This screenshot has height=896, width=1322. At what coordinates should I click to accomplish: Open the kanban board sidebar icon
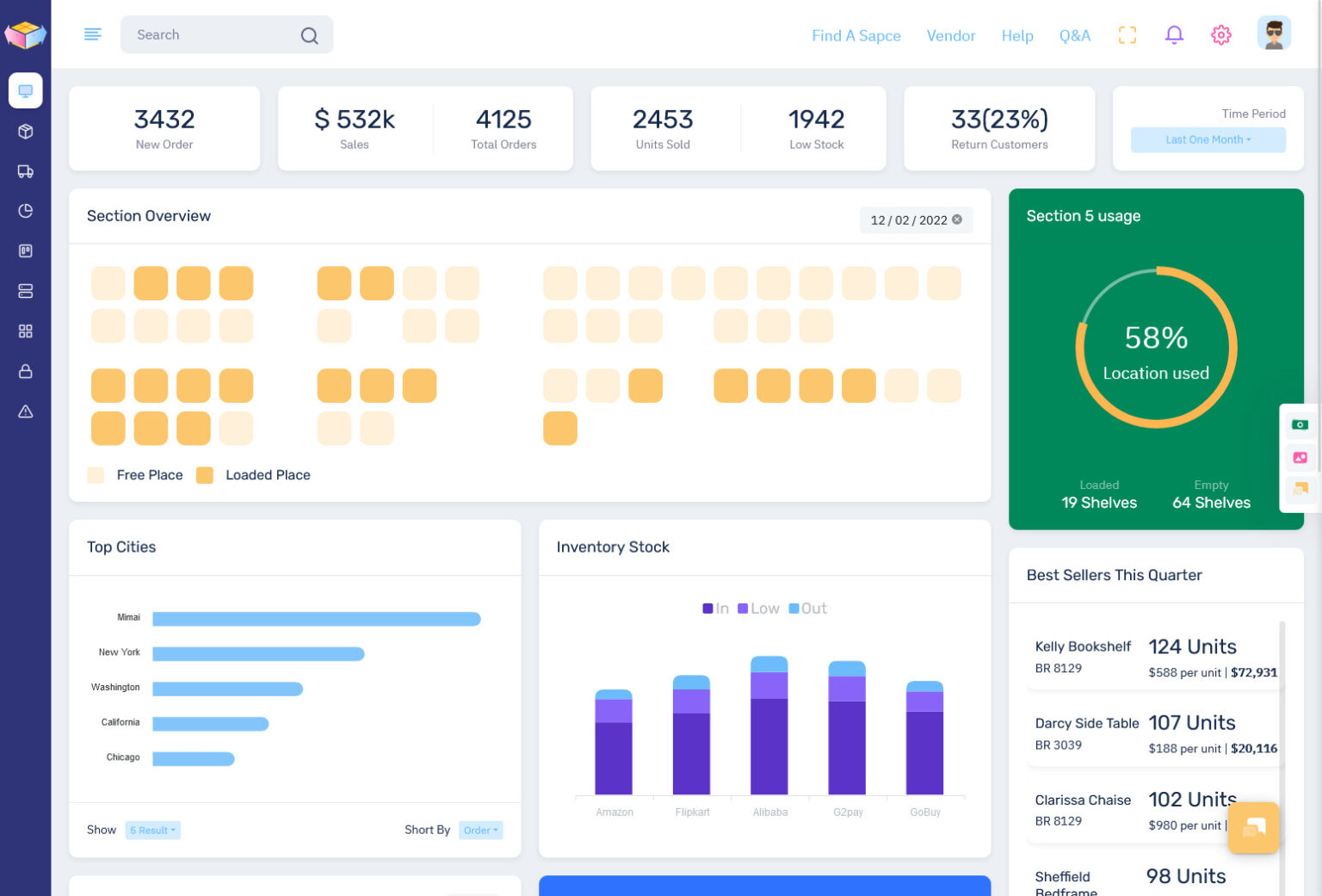tap(26, 251)
